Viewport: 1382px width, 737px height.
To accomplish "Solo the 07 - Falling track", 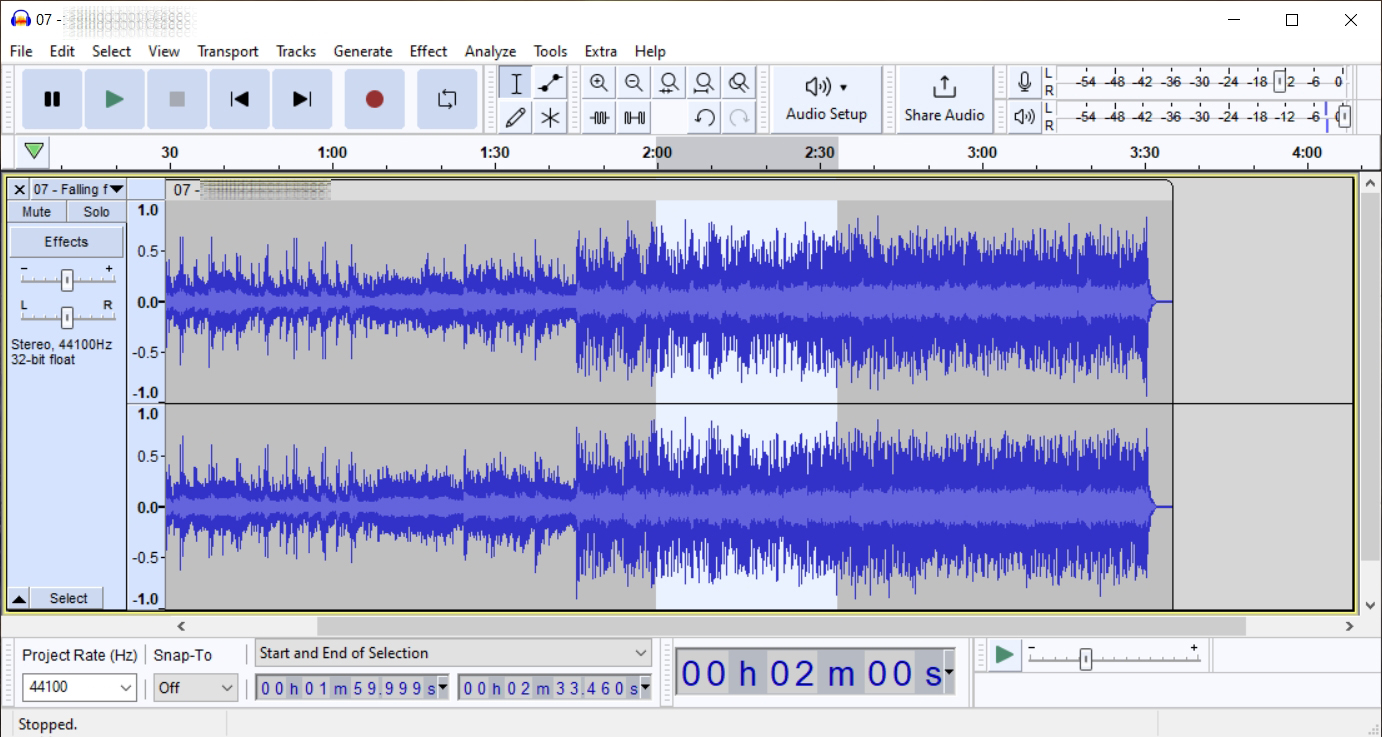I will 97,212.
